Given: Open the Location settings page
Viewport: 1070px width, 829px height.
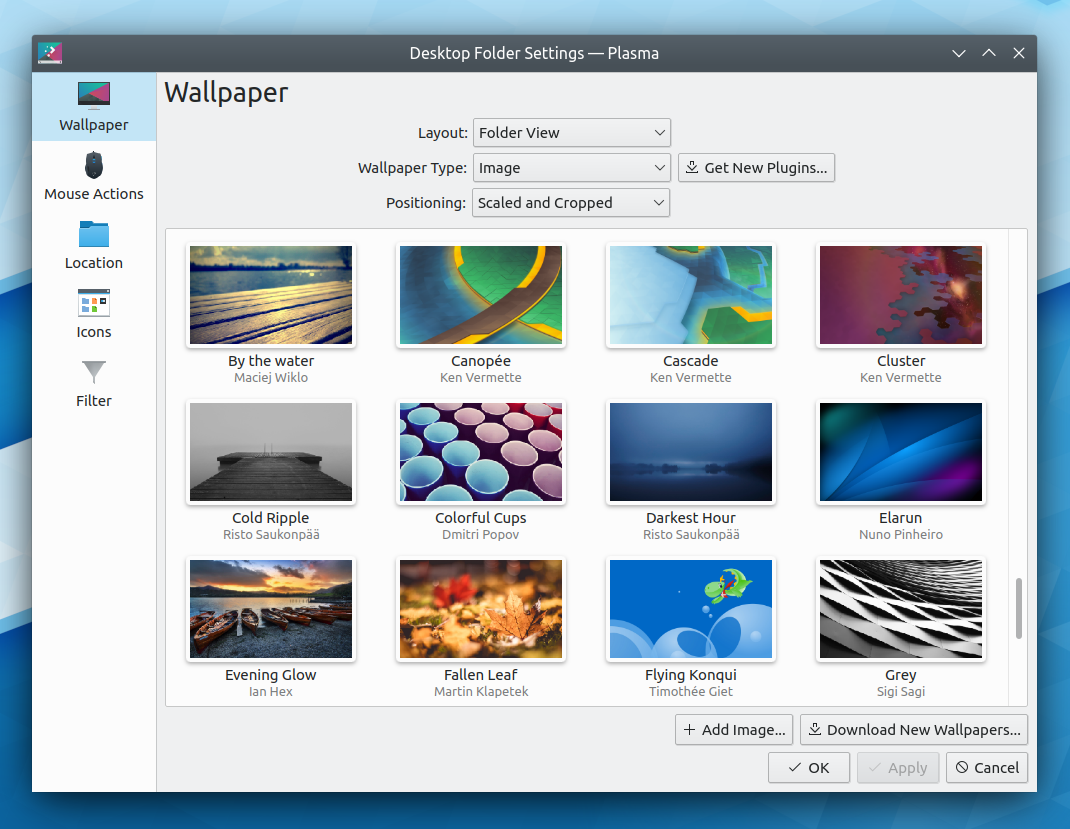Looking at the screenshot, I should coord(93,246).
